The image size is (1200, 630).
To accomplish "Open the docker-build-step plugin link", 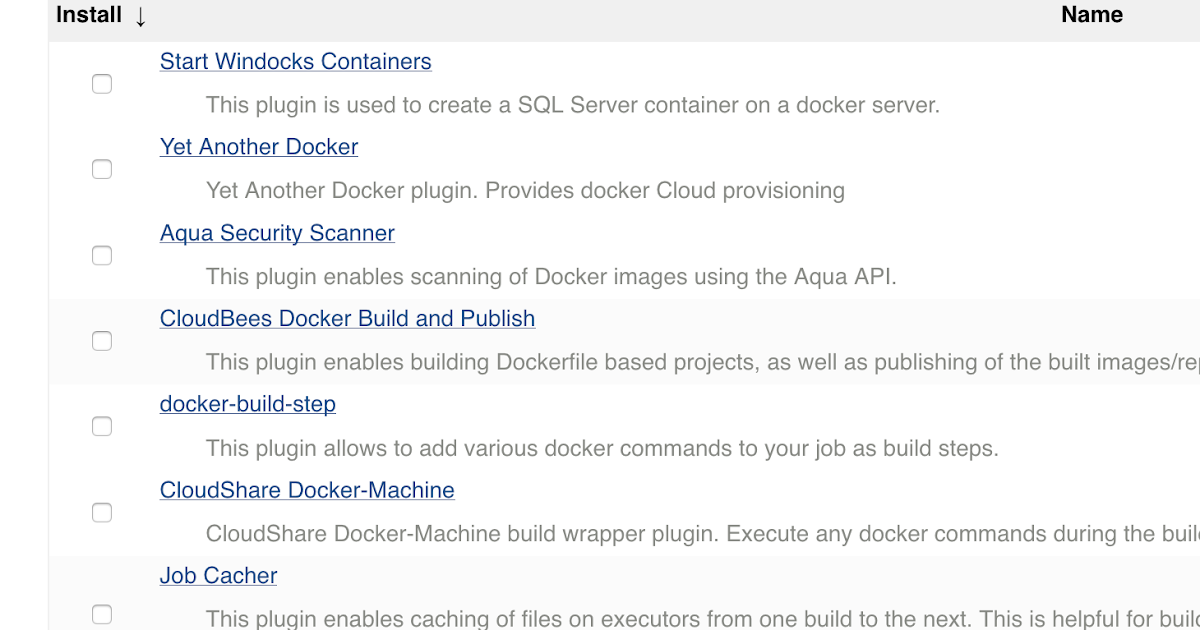I will (247, 404).
